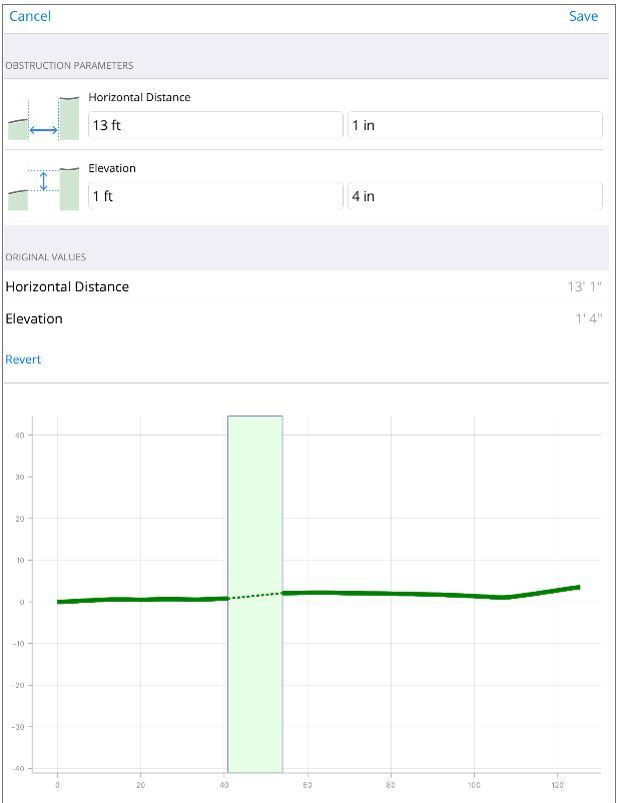This screenshot has height=803, width=622.
Task: Select the Elevation feet input field
Action: (x=215, y=196)
